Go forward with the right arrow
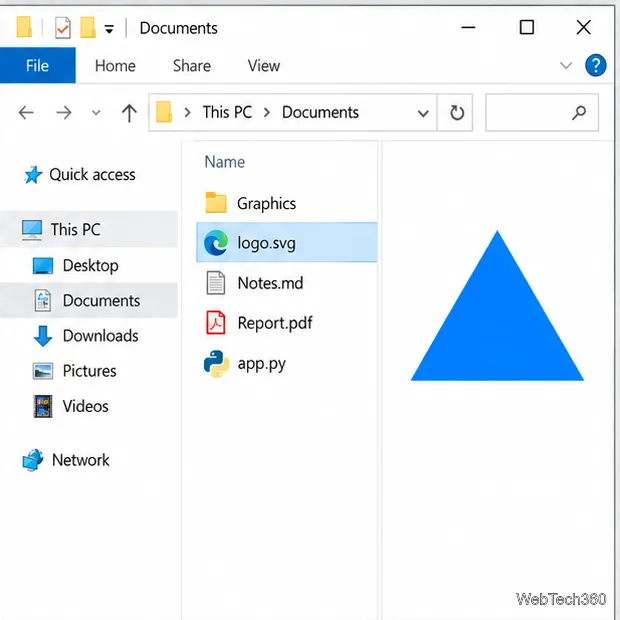Viewport: 620px width, 620px height. pos(64,113)
